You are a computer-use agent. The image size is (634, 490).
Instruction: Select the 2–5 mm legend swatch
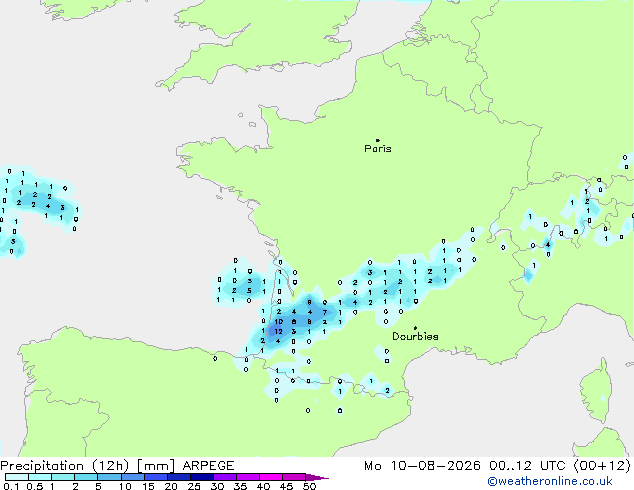point(86,477)
